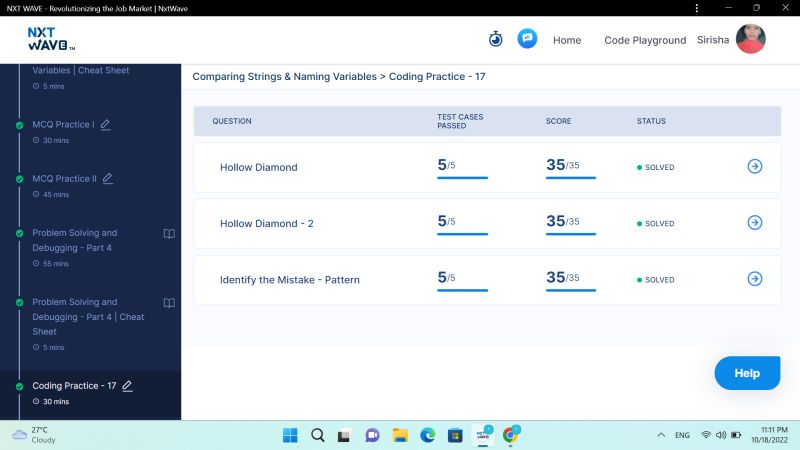Click Sirisha profile picture avatar
This screenshot has width=800, height=450.
click(x=750, y=39)
